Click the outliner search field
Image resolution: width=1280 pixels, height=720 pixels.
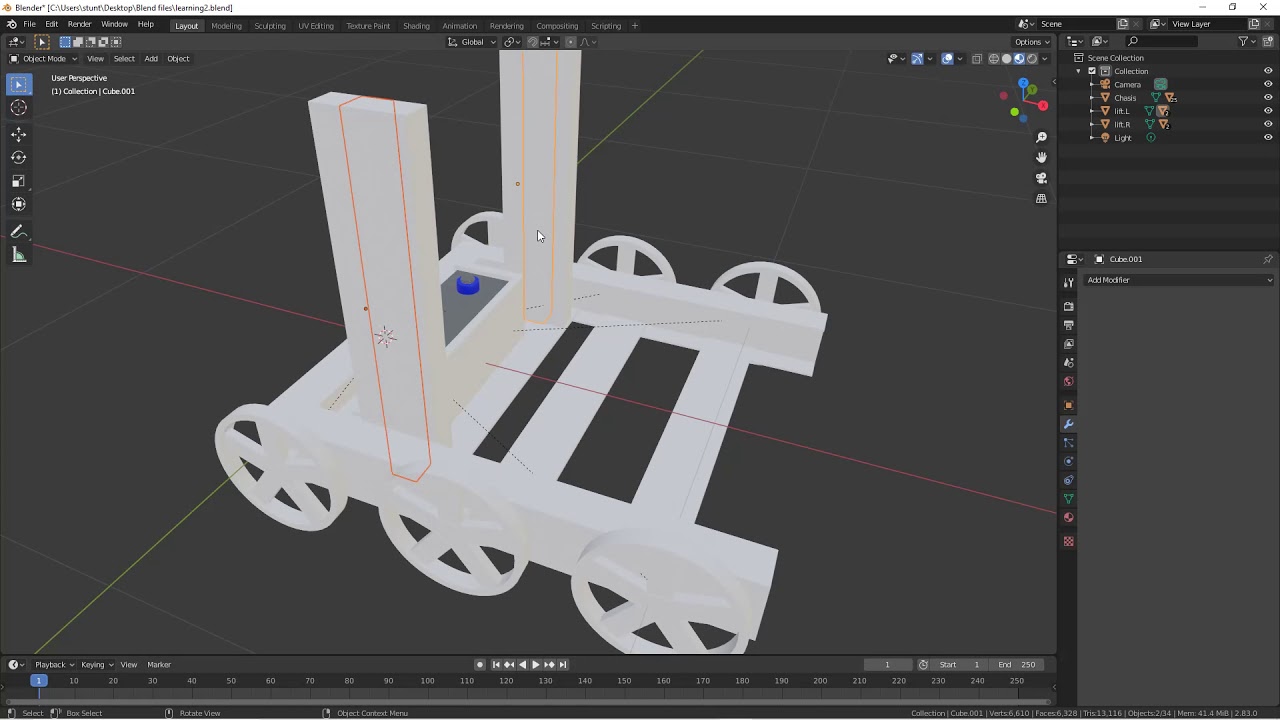[1162, 42]
